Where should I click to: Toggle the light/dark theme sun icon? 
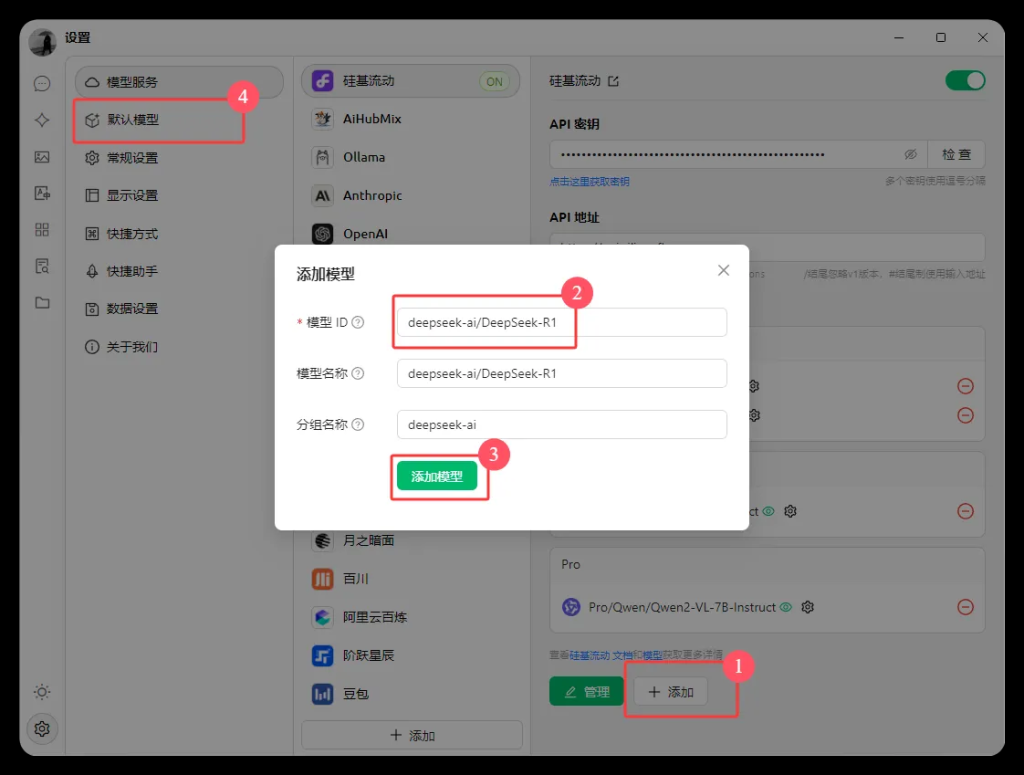pyautogui.click(x=42, y=692)
